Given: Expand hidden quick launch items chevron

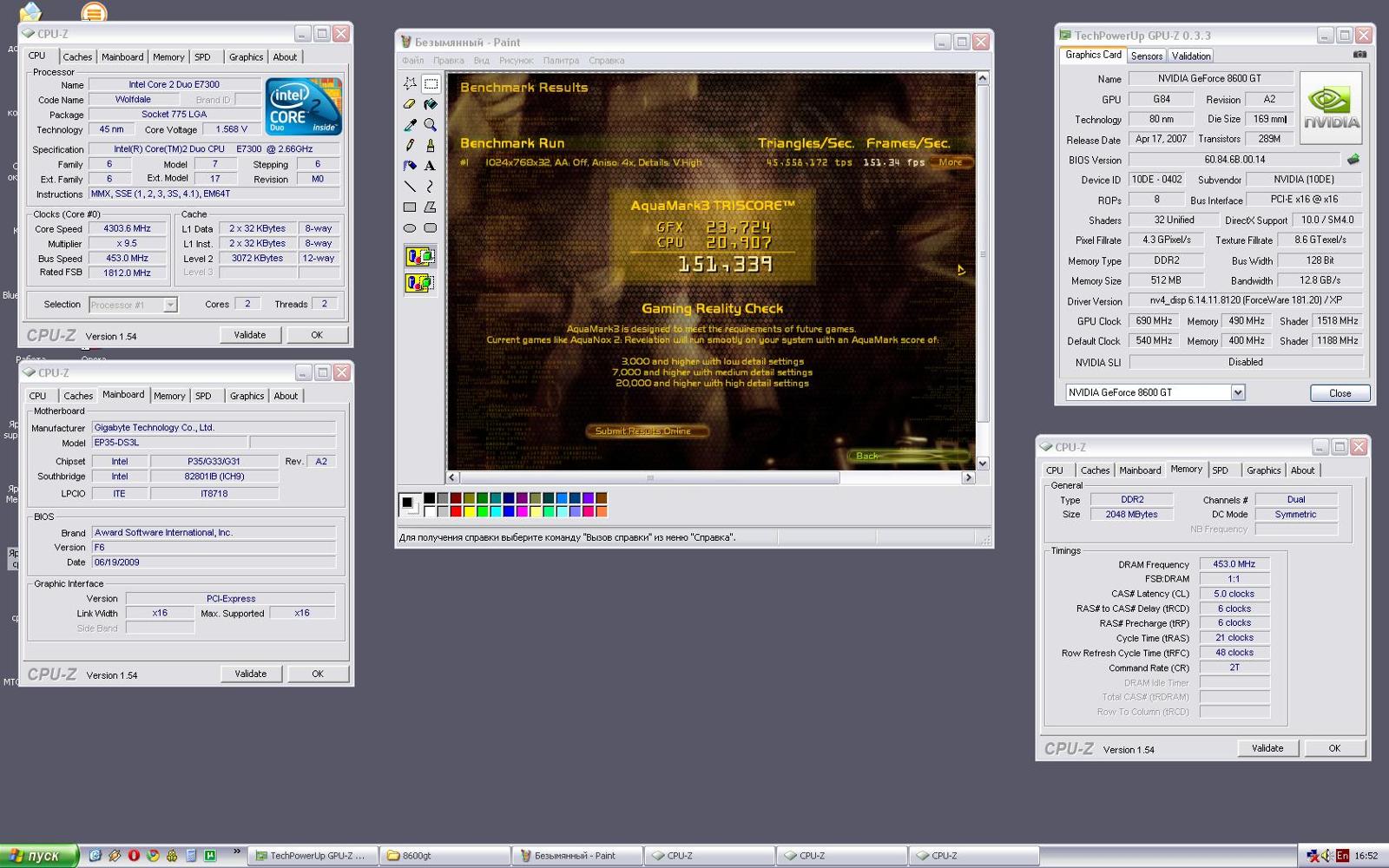Looking at the screenshot, I should tap(236, 852).
